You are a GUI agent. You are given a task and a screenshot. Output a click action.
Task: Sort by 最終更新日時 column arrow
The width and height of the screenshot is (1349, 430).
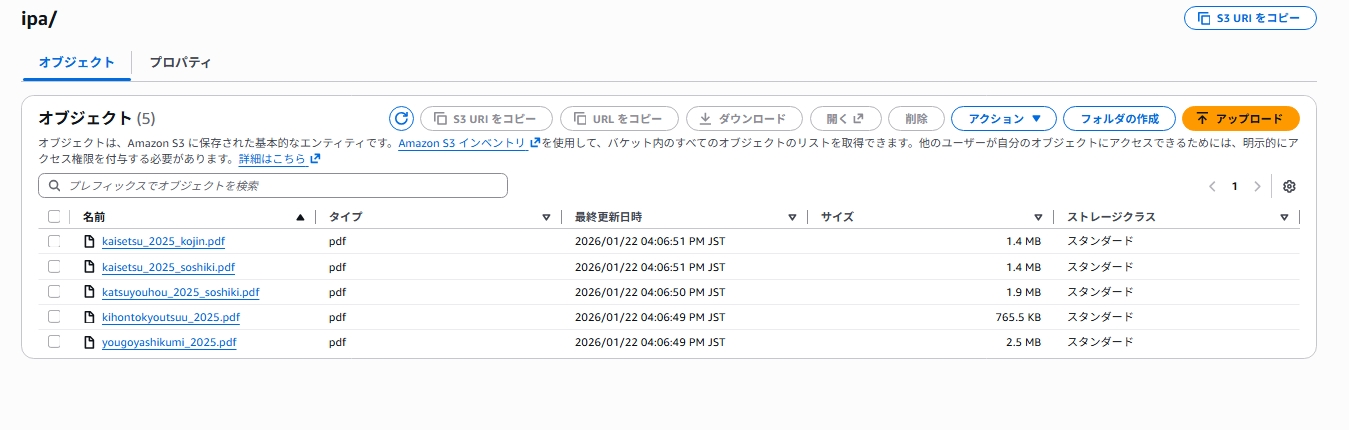(792, 217)
